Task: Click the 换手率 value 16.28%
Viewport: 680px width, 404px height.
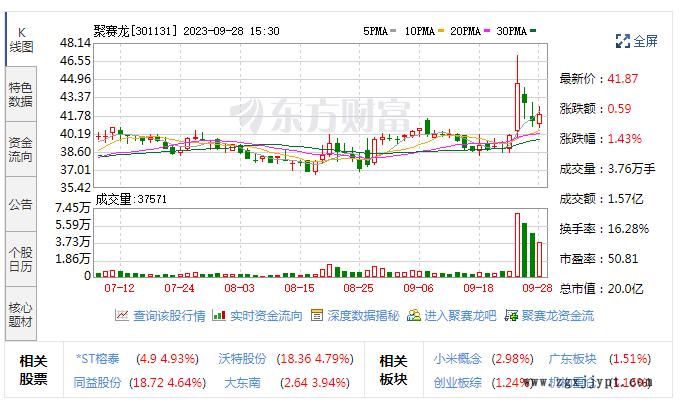Action: click(x=628, y=229)
